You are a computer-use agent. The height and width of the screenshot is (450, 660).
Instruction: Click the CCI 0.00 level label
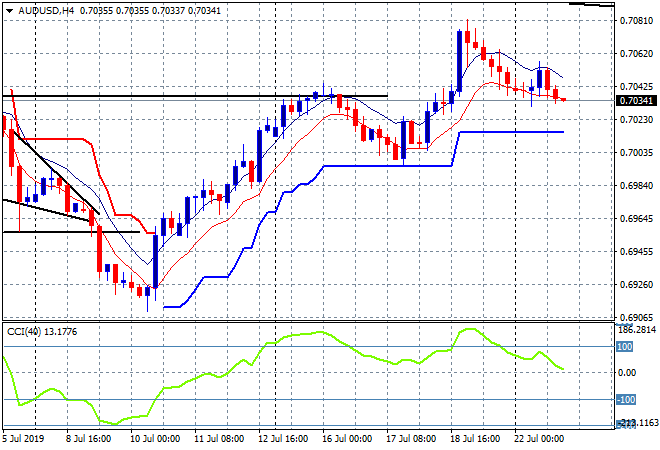click(627, 373)
